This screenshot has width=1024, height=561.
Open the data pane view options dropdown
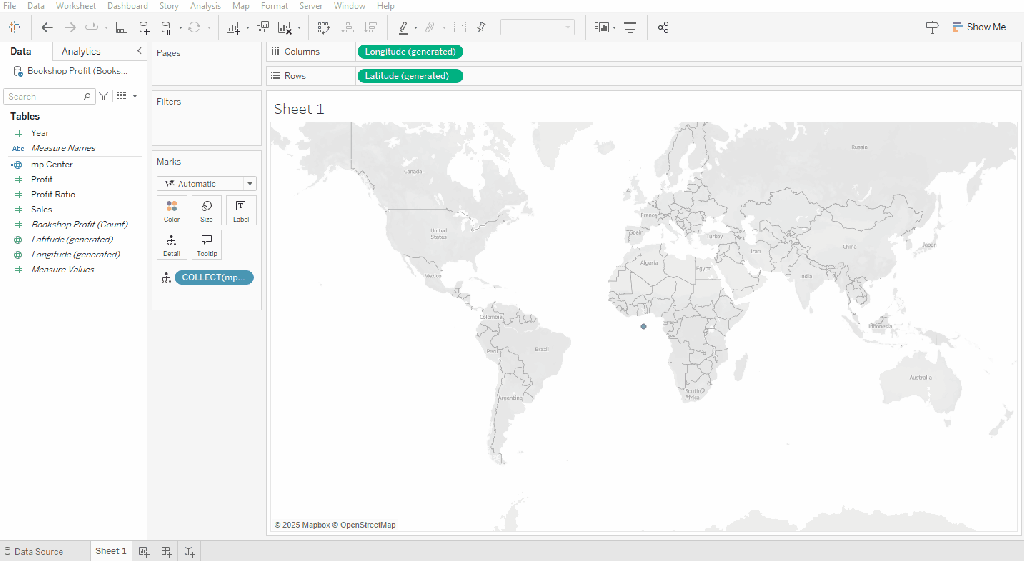(125, 96)
